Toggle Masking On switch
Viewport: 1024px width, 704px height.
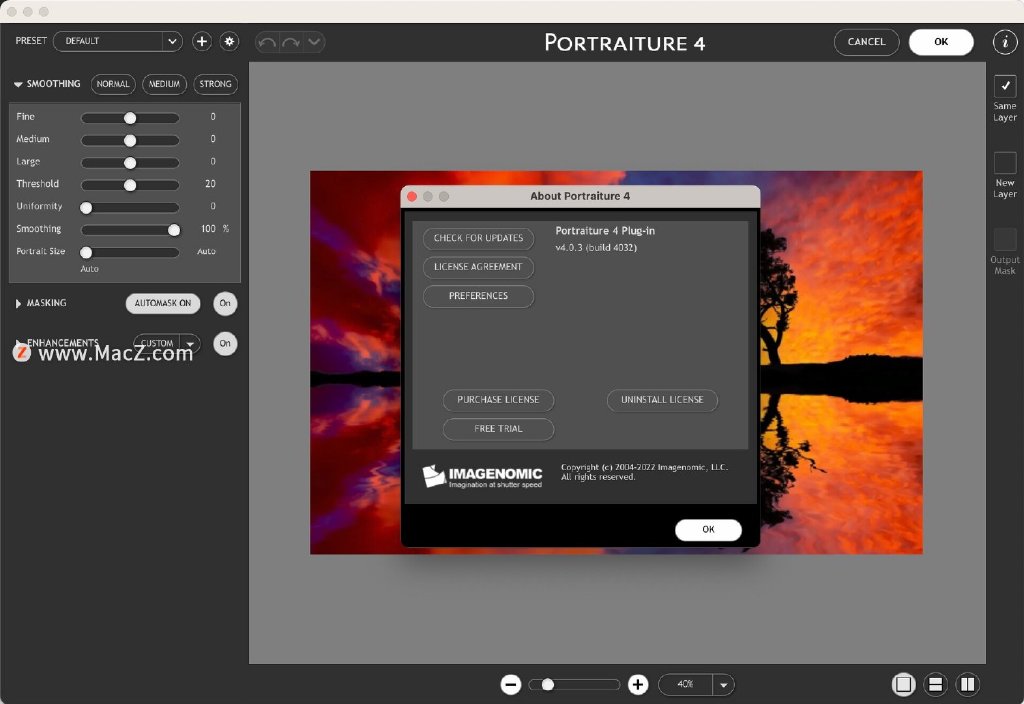(x=225, y=303)
